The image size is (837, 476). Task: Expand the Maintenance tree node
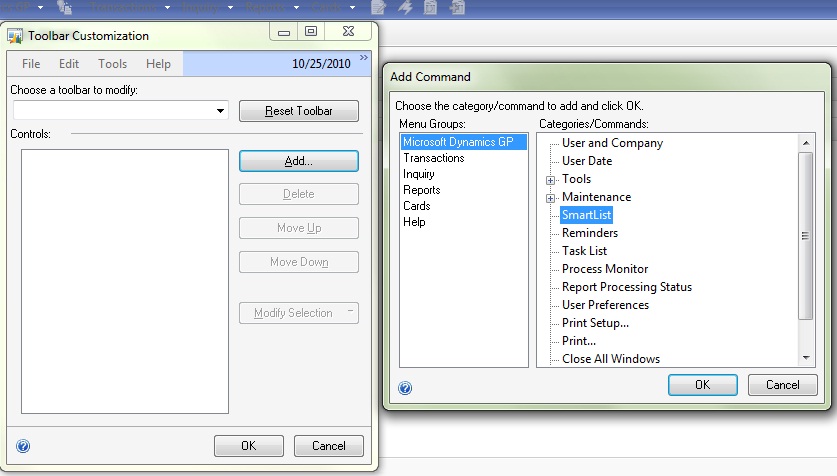point(550,199)
